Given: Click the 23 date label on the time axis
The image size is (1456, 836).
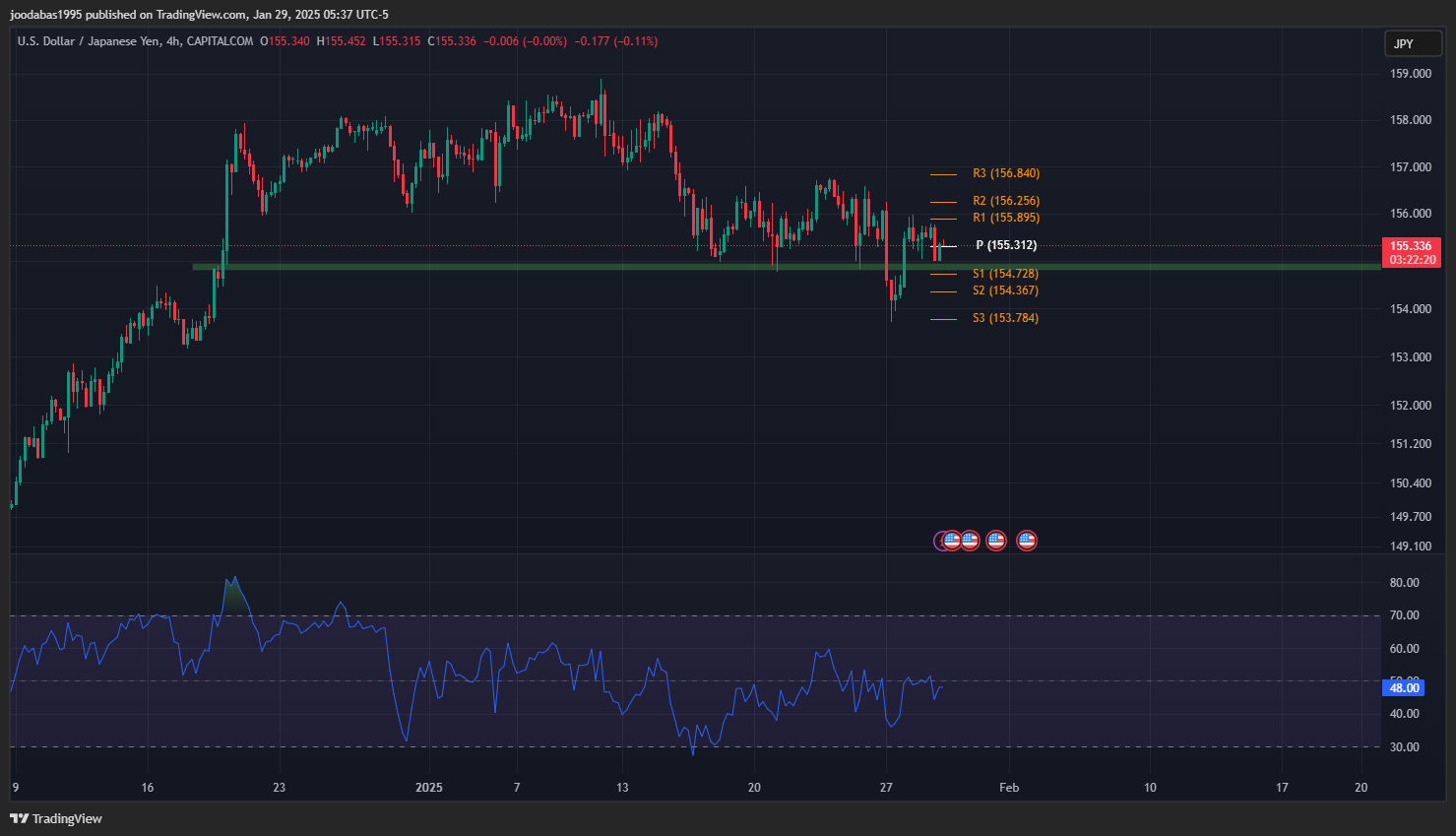Looking at the screenshot, I should (x=280, y=788).
